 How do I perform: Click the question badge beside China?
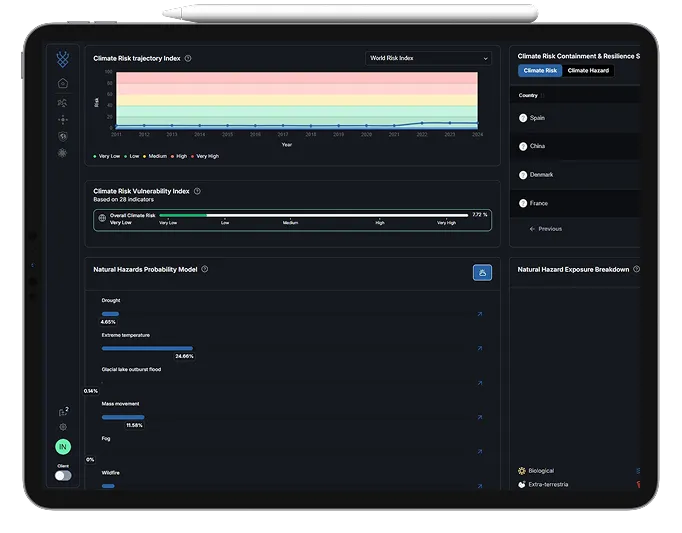coord(523,147)
